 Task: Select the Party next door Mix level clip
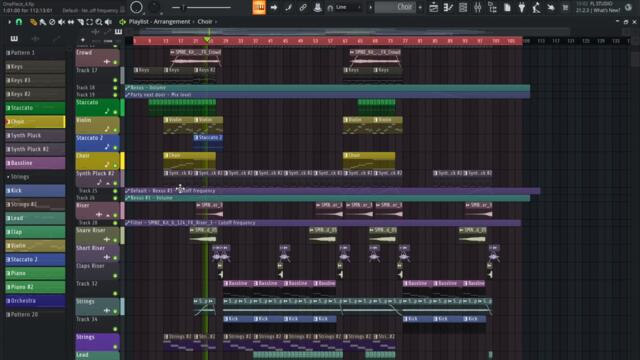327,95
